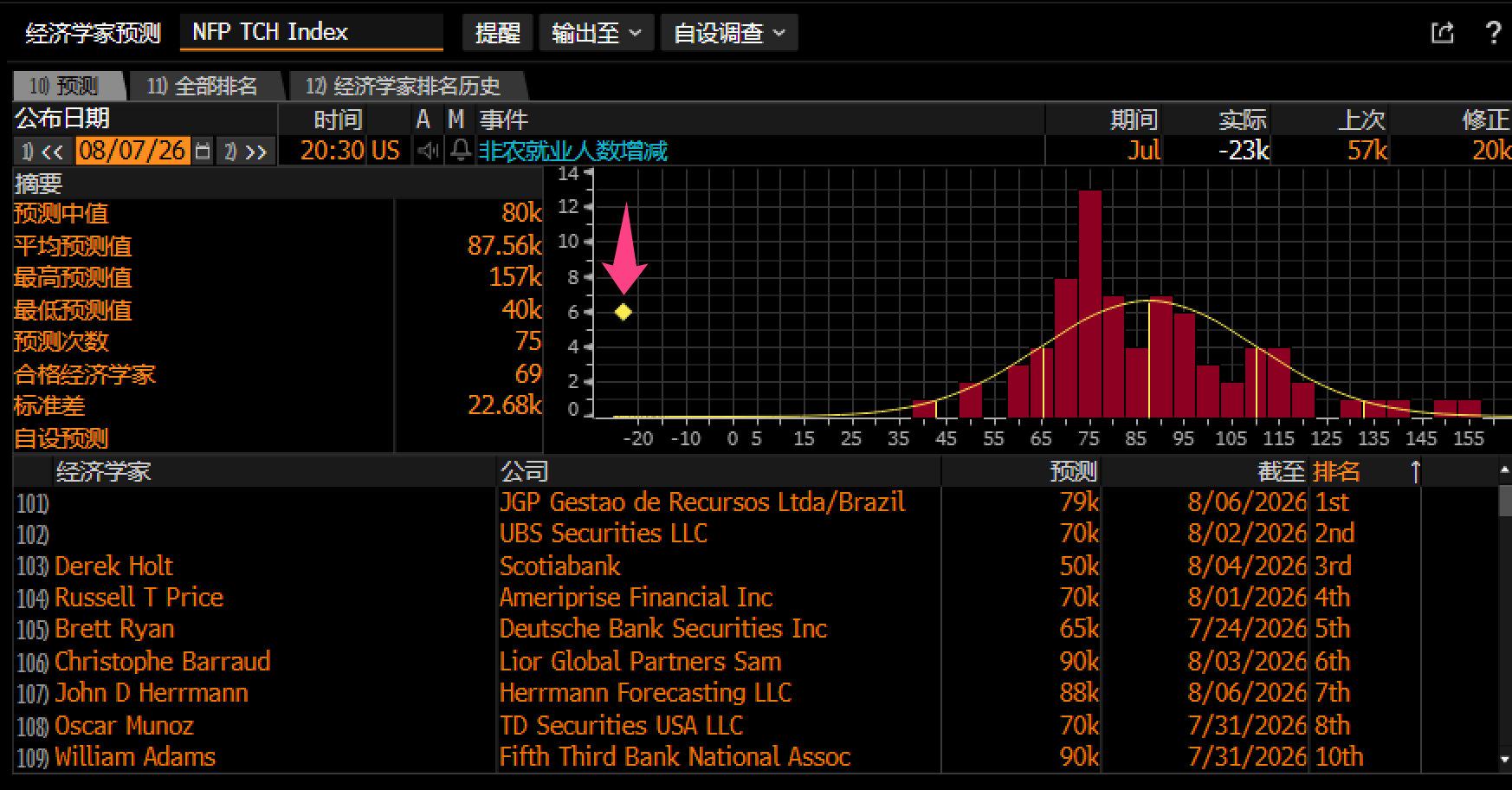Go to next release date with >> button
1512x790 pixels.
pyautogui.click(x=247, y=152)
